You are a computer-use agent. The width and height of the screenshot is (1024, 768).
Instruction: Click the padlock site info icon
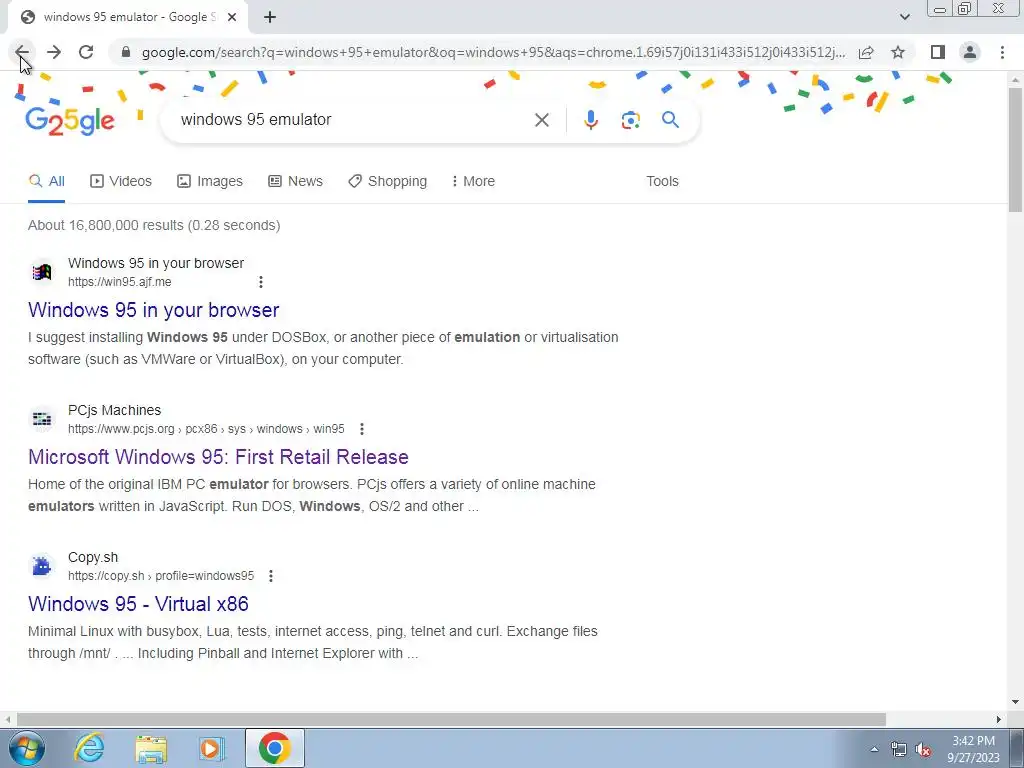pyautogui.click(x=126, y=52)
